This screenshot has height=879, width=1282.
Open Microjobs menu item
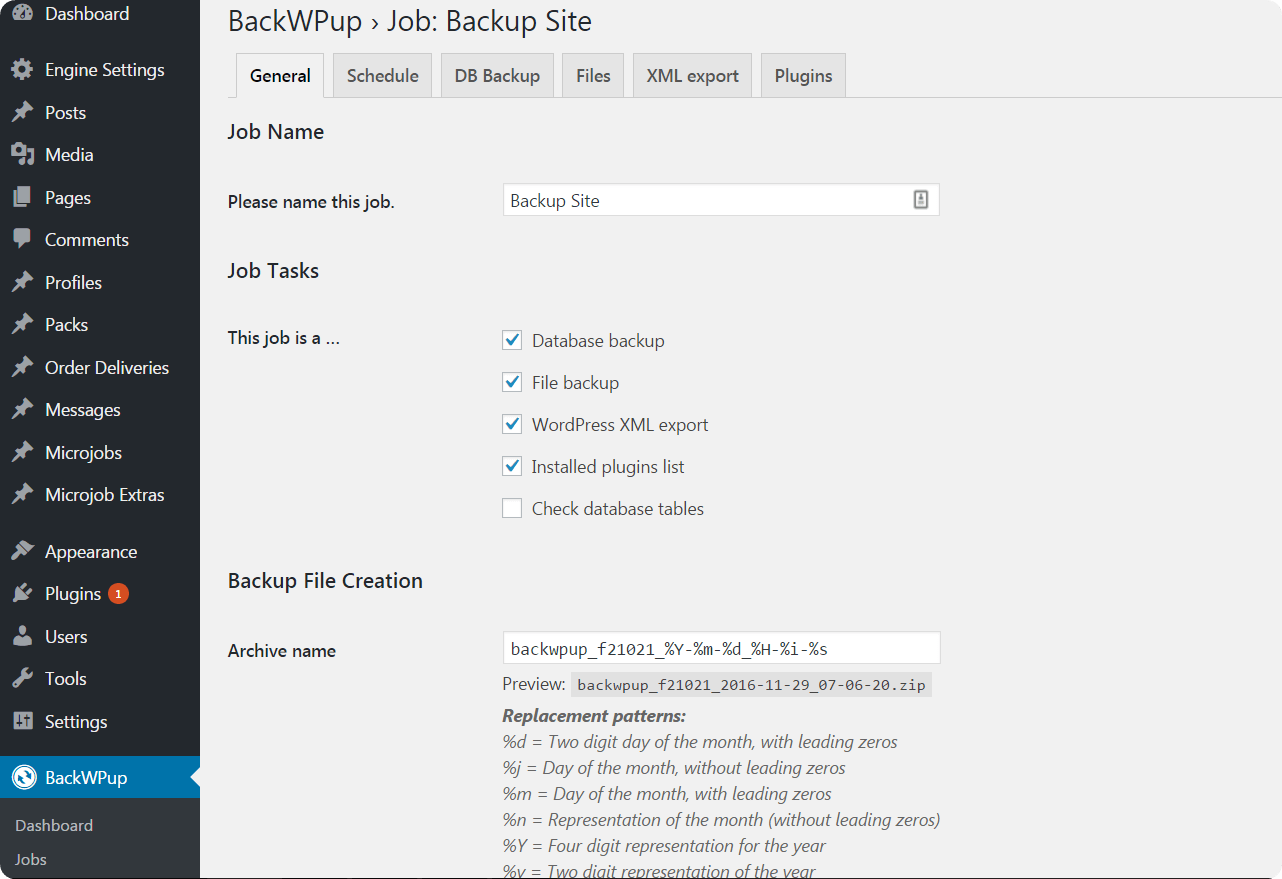(100, 452)
